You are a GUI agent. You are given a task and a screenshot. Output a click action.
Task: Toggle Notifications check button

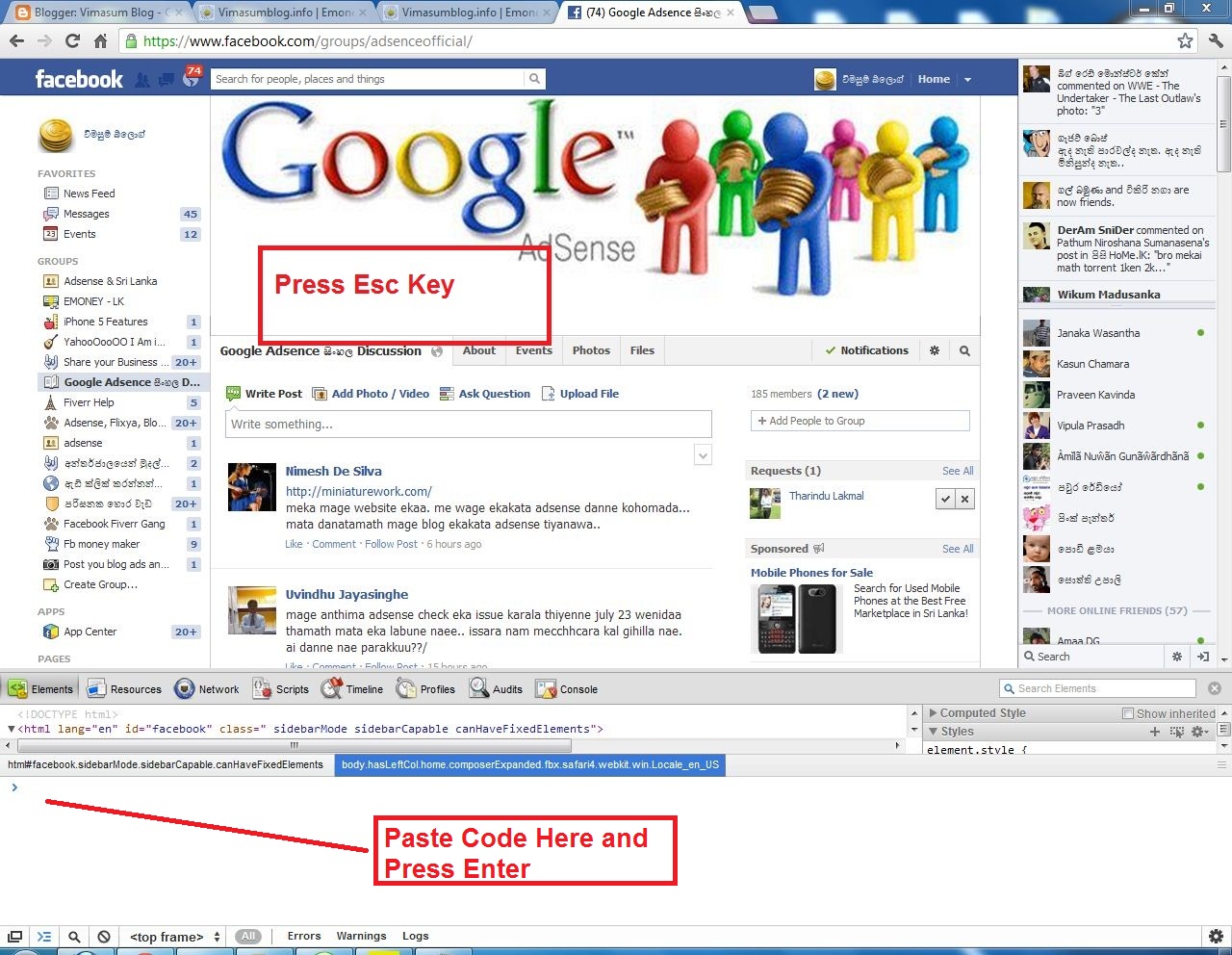867,350
